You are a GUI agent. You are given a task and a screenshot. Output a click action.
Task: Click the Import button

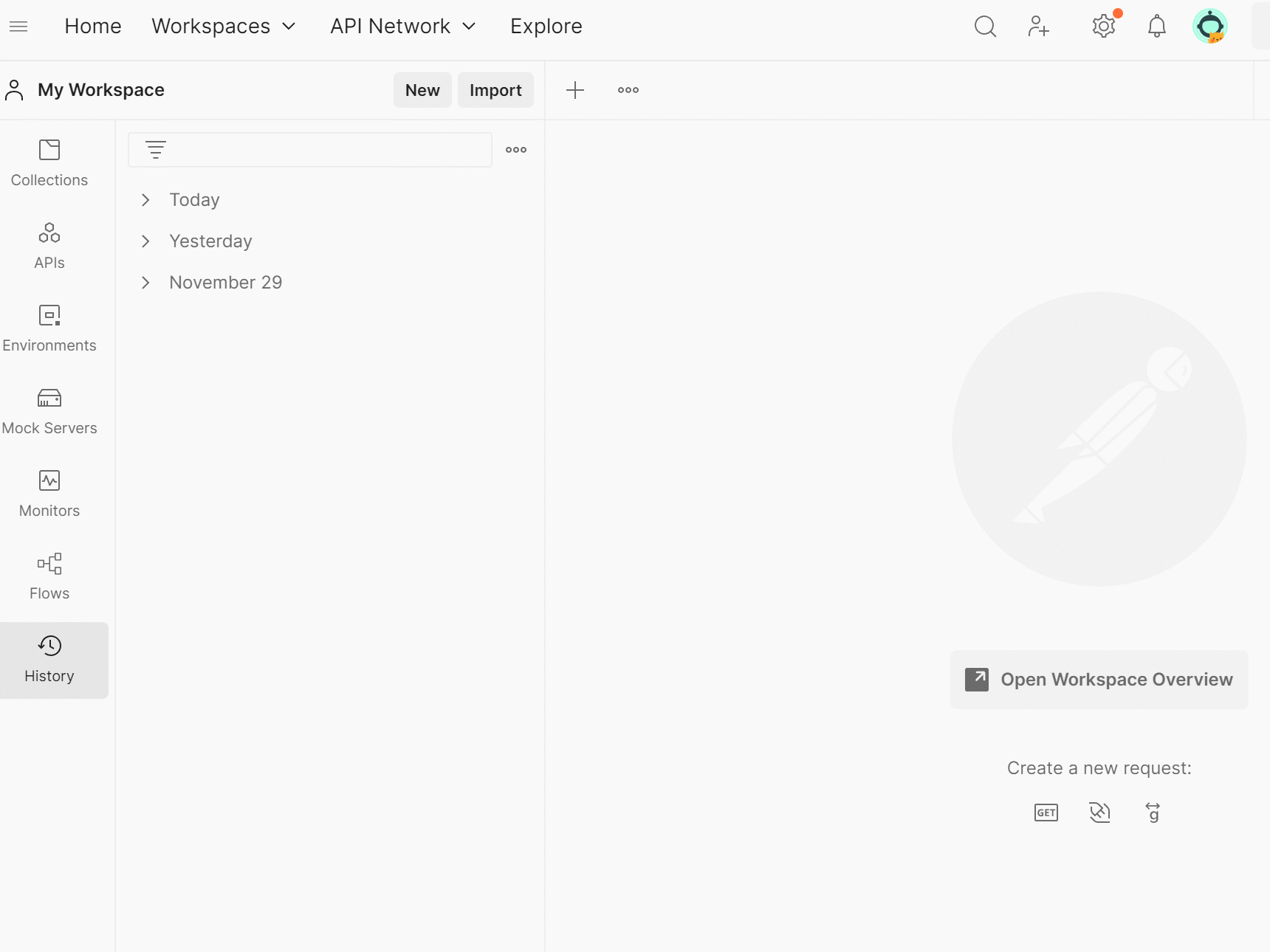coord(495,90)
